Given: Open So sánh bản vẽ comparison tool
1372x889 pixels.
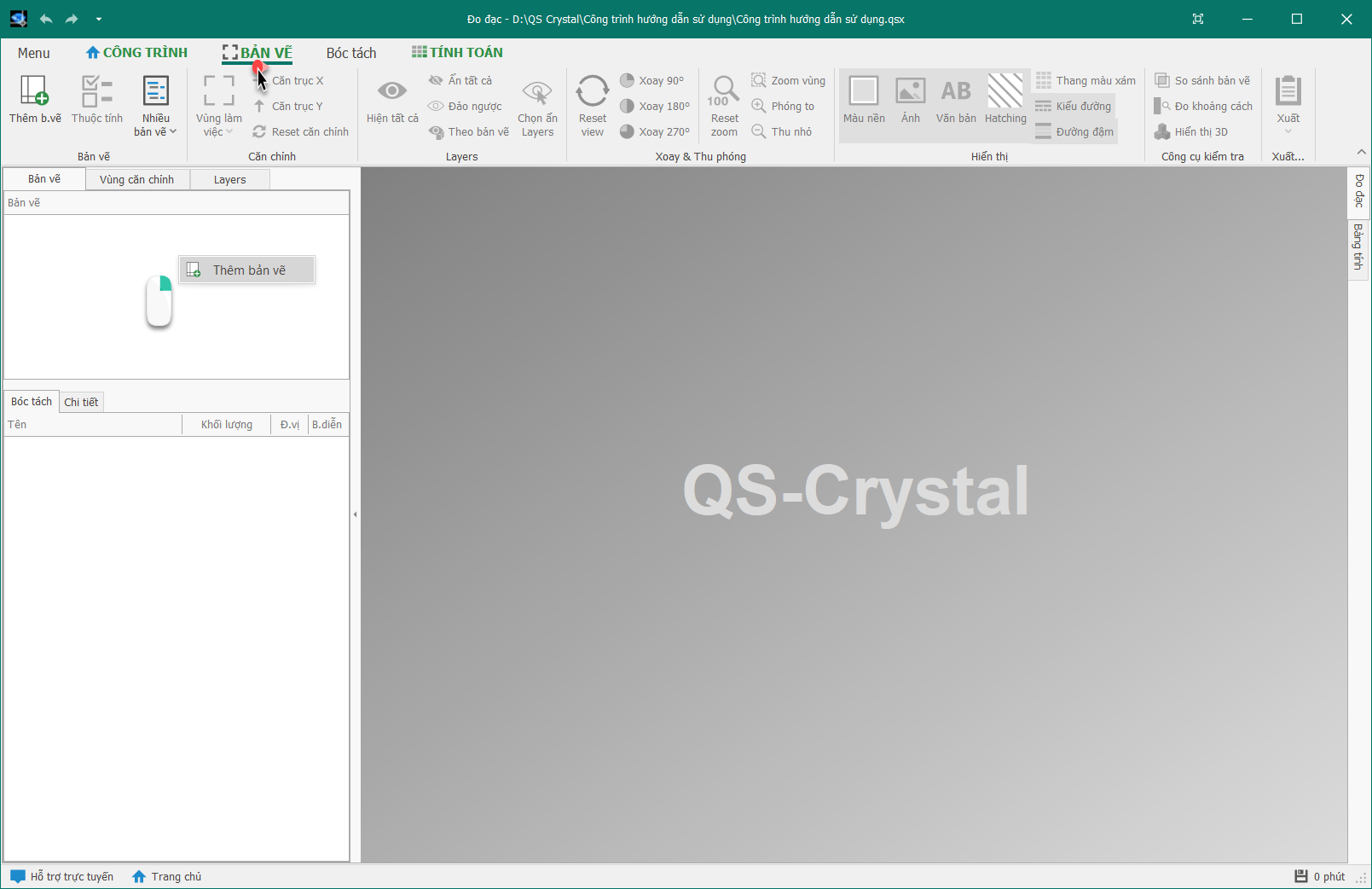Looking at the screenshot, I should (1202, 80).
